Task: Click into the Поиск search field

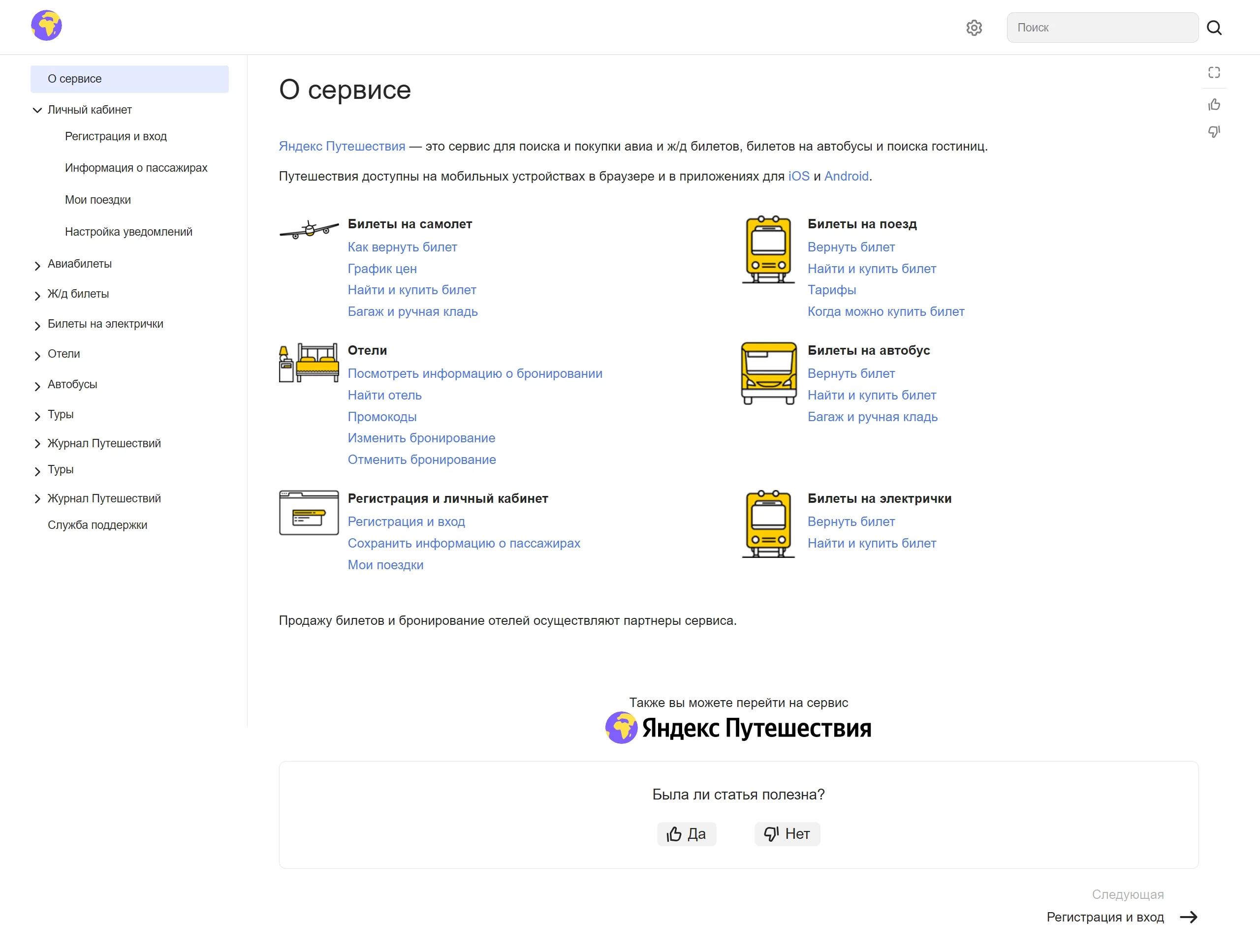Action: [1102, 28]
